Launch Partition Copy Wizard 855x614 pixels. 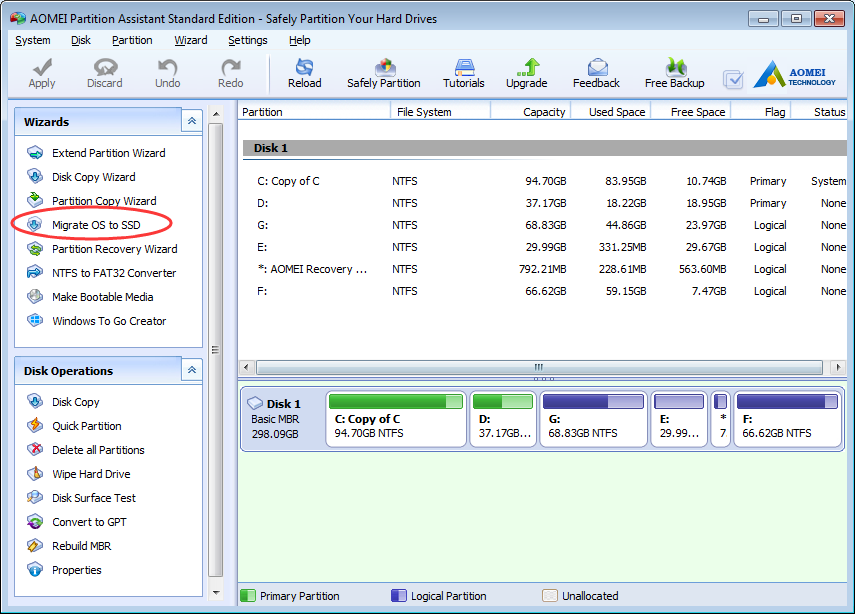(92, 201)
